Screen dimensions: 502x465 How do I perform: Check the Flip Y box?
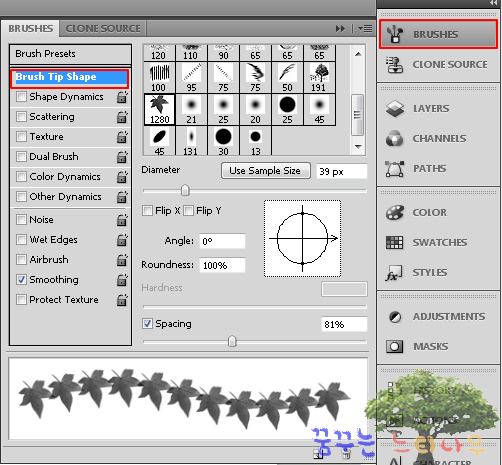[188, 211]
